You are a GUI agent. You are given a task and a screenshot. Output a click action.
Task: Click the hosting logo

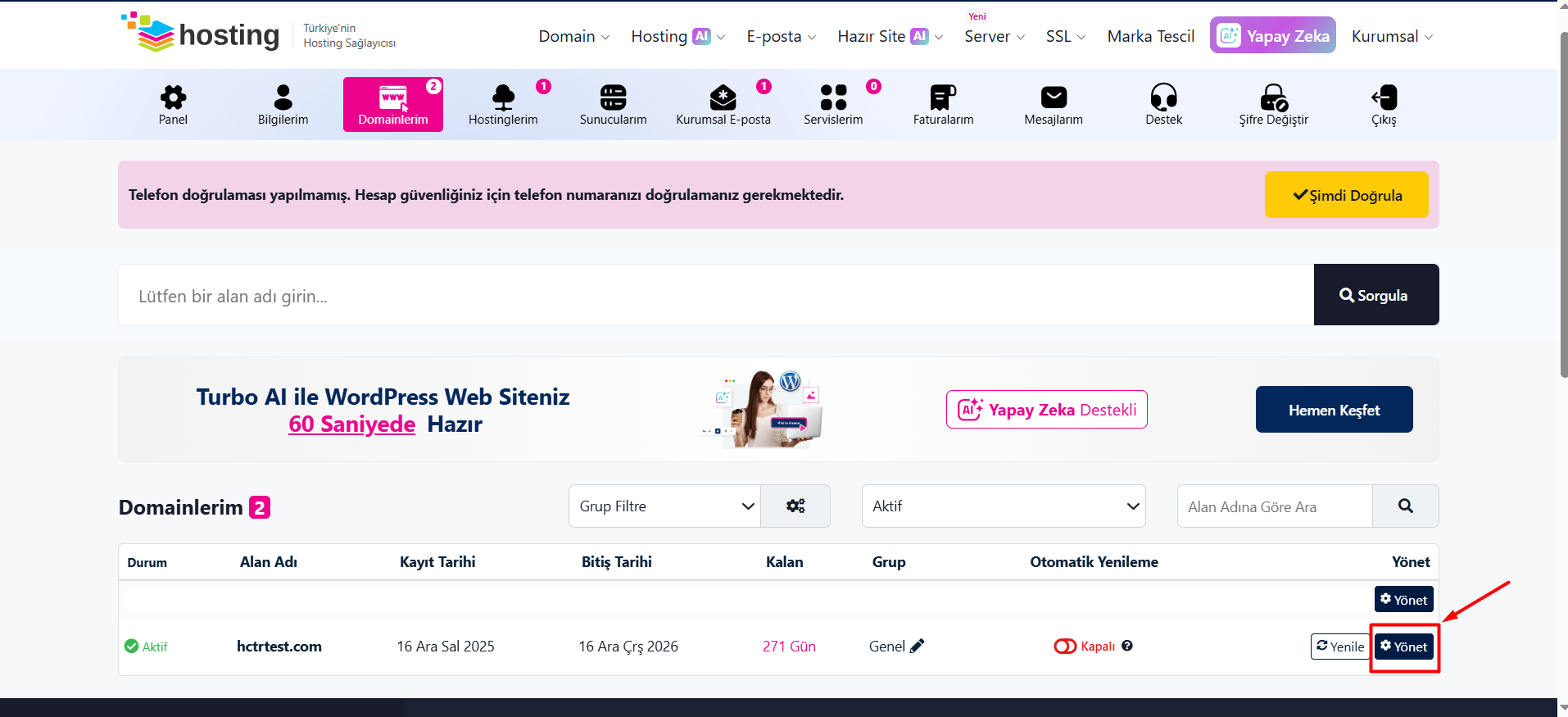201,34
